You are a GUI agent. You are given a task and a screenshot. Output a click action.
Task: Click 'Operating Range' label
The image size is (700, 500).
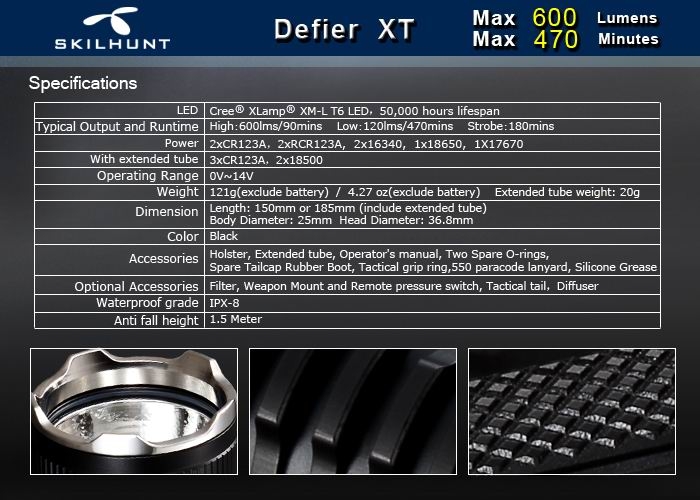coord(148,176)
